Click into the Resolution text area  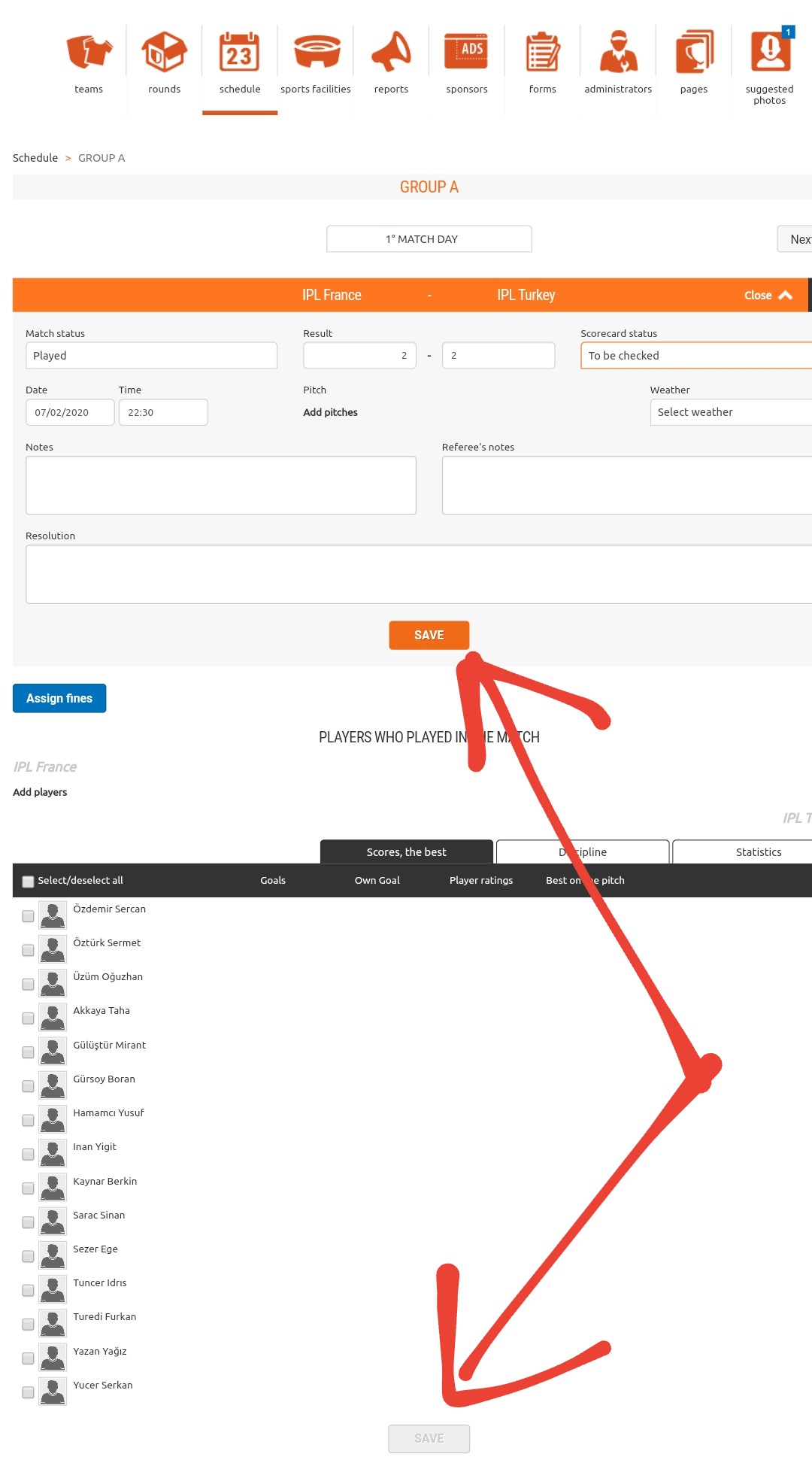coord(419,574)
